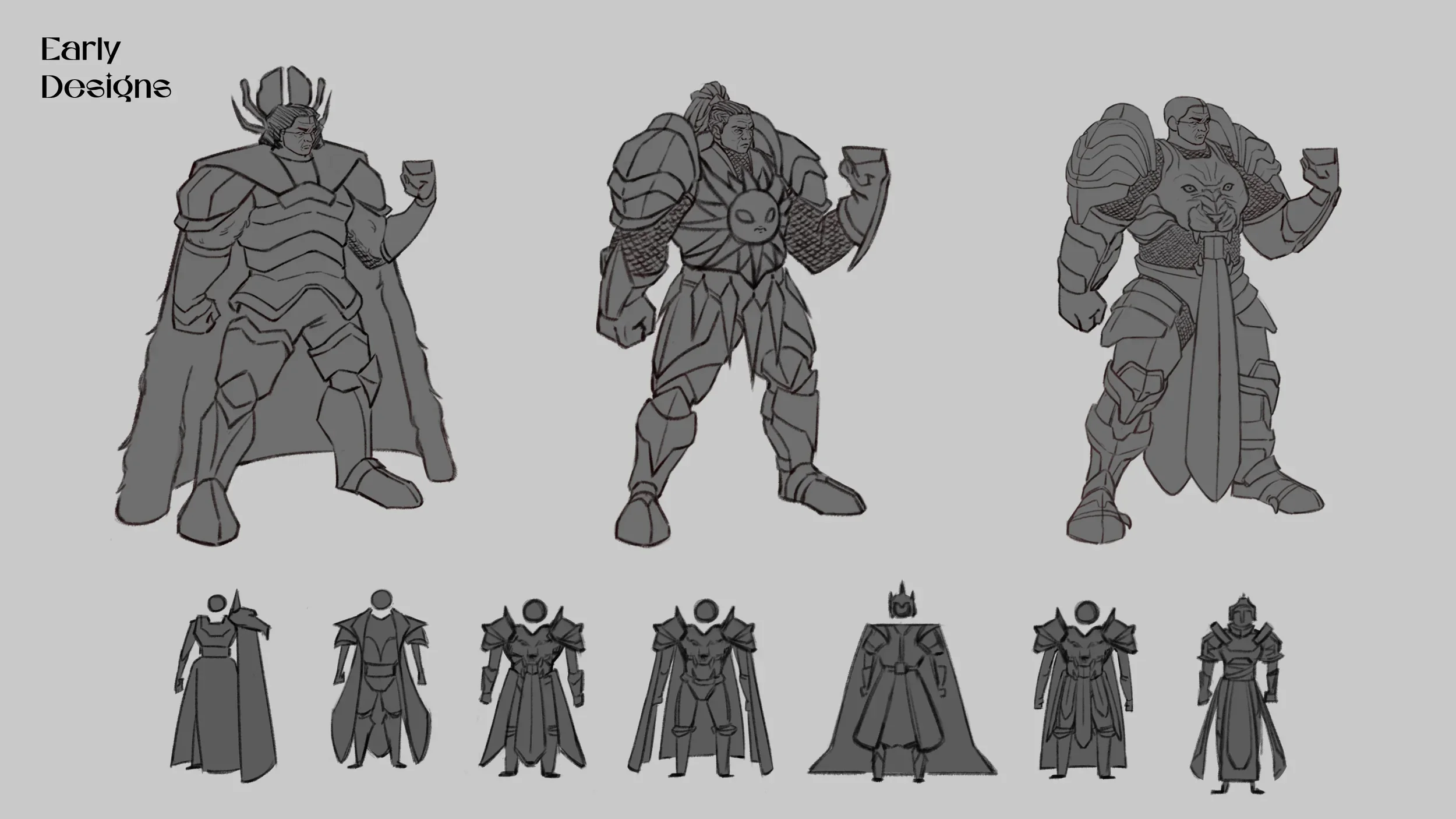
Task: Select the wide triangular cape silhouette
Action: coord(902,699)
